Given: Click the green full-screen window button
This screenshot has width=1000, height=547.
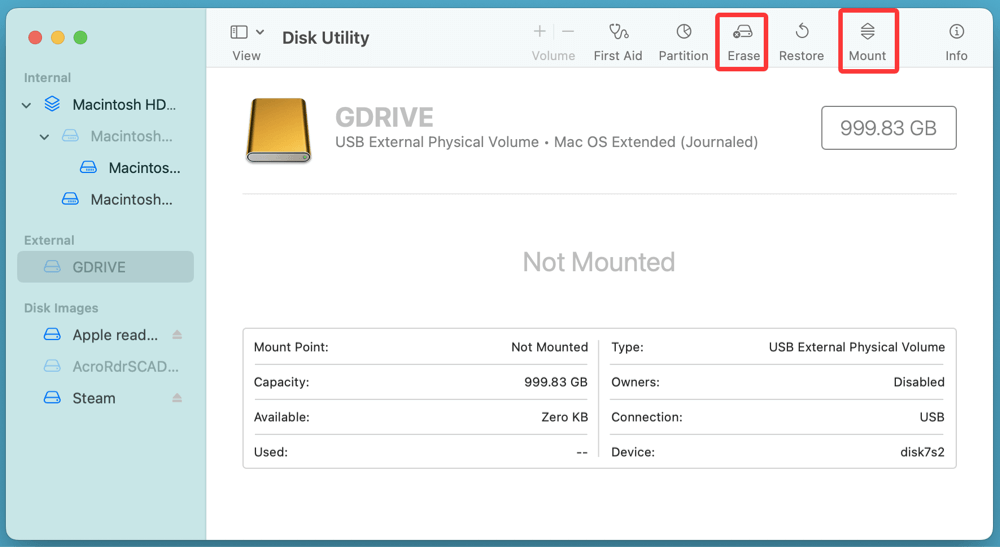Looking at the screenshot, I should [x=80, y=38].
